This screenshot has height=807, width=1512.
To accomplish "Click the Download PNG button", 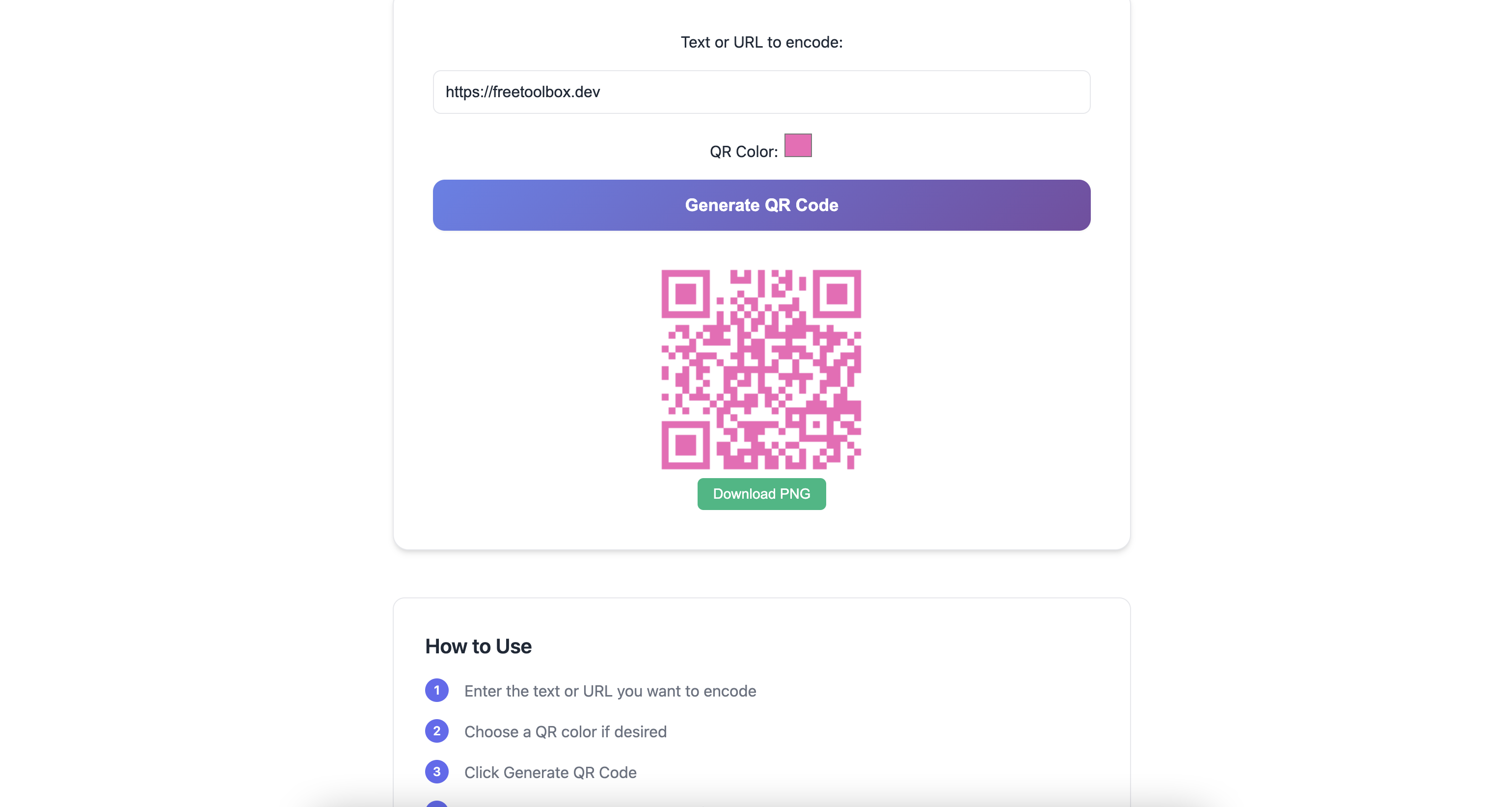I will (x=761, y=494).
